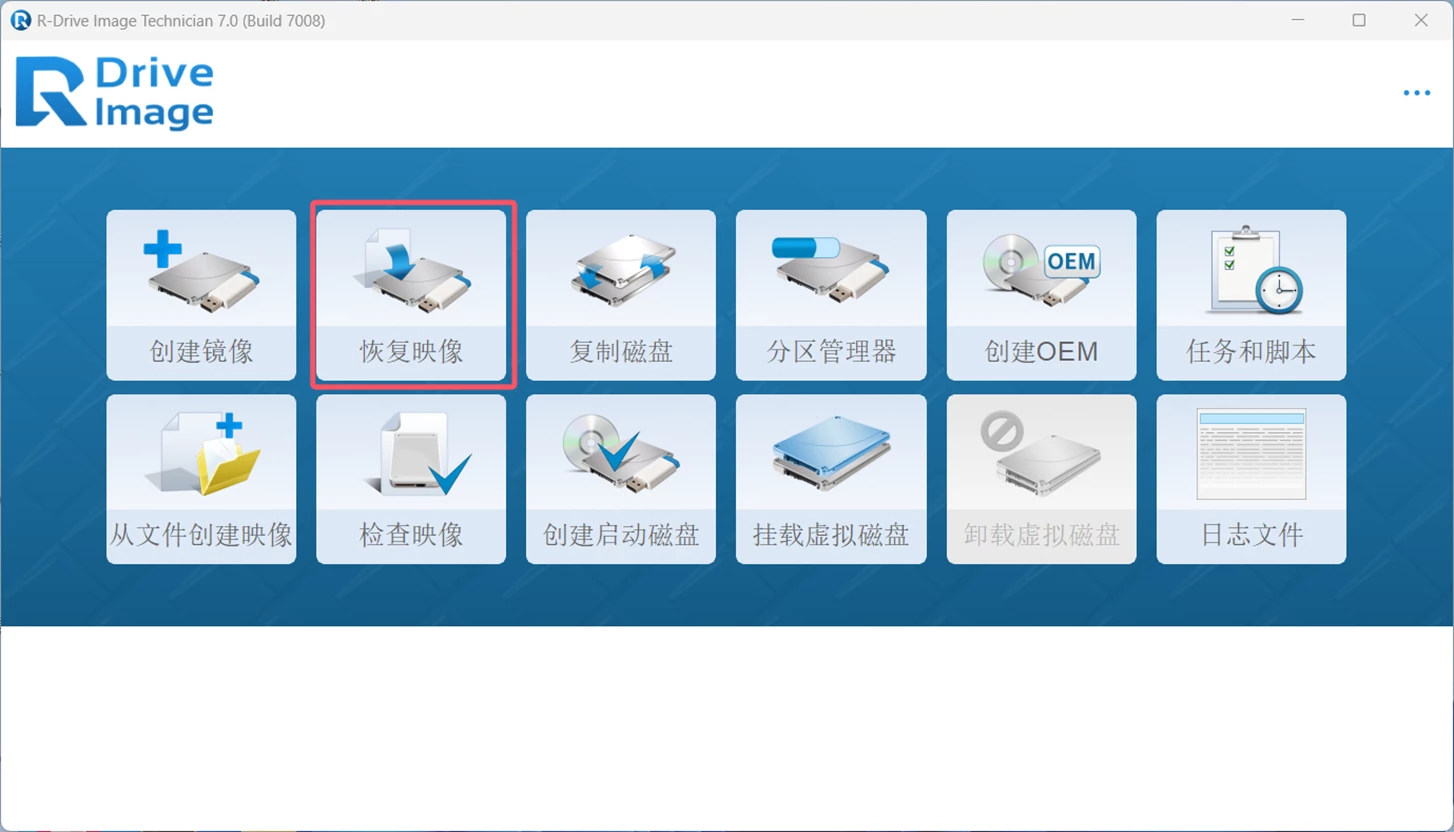Click the 创建镜像 text label
Image resolution: width=1454 pixels, height=832 pixels.
[201, 352]
